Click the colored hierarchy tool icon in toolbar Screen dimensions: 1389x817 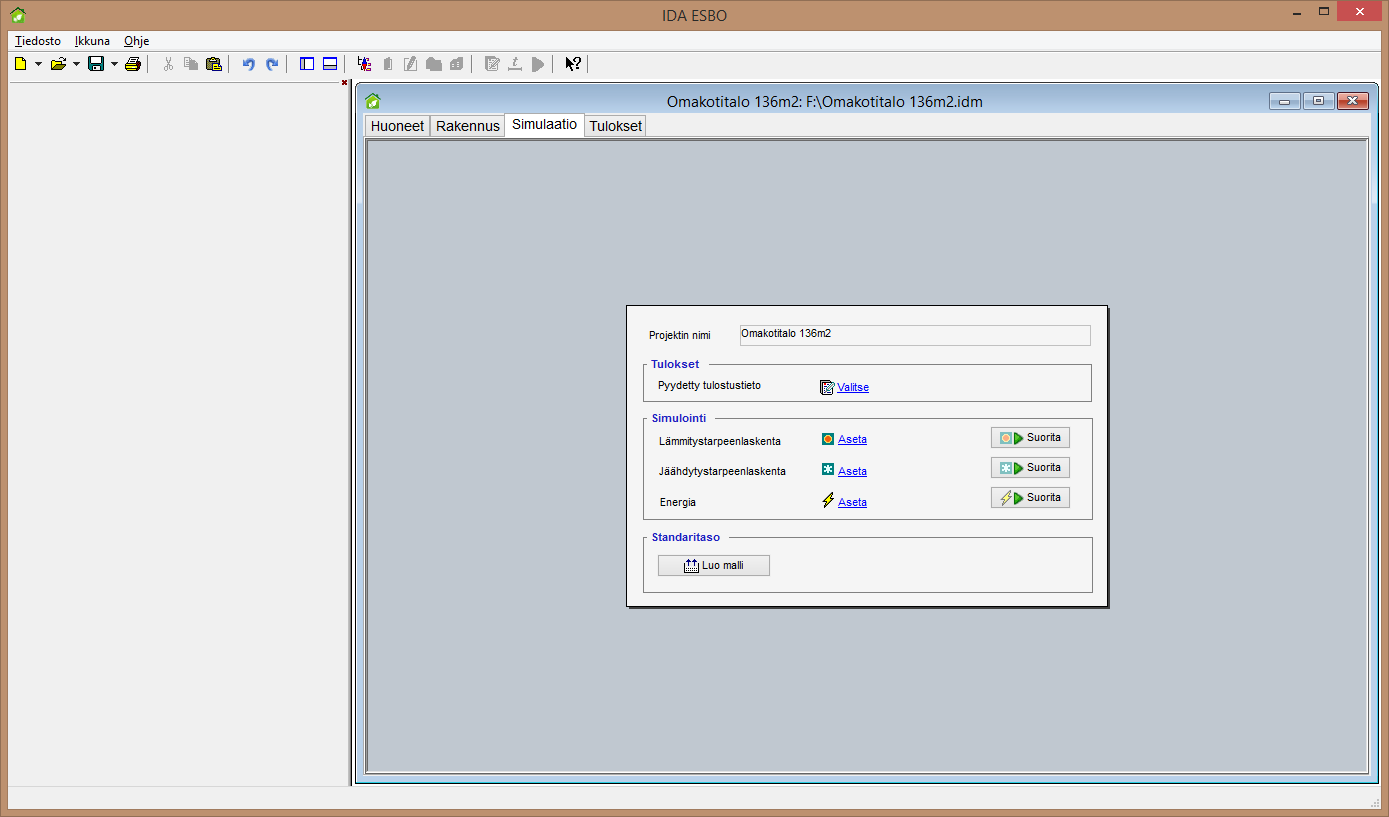click(364, 64)
